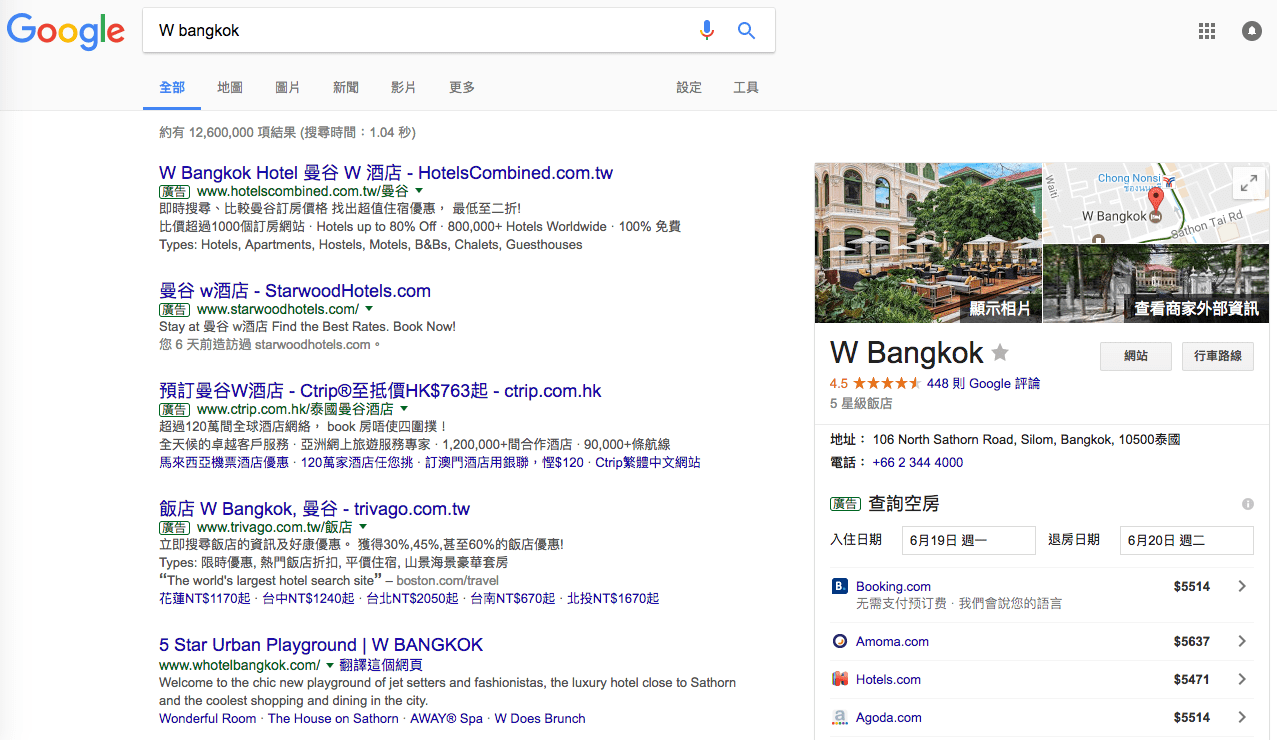Open the trivago.com.tw result title

(314, 509)
